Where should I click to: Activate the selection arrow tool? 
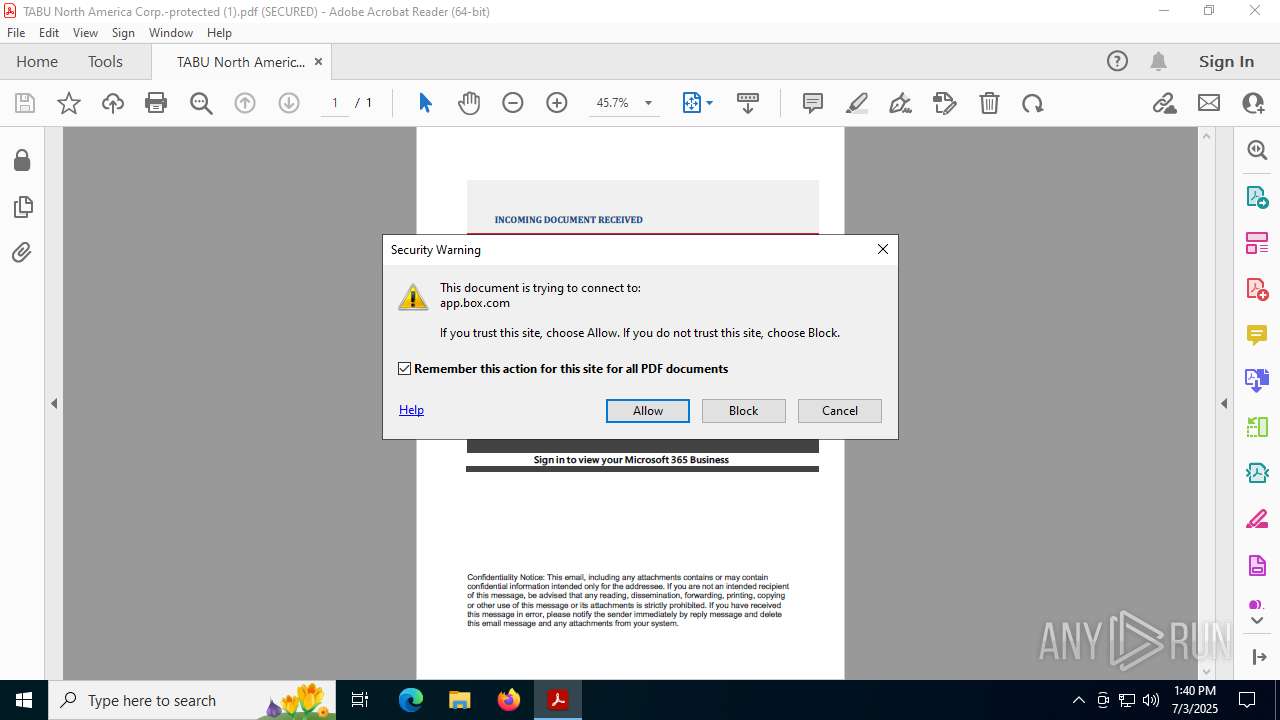425,103
